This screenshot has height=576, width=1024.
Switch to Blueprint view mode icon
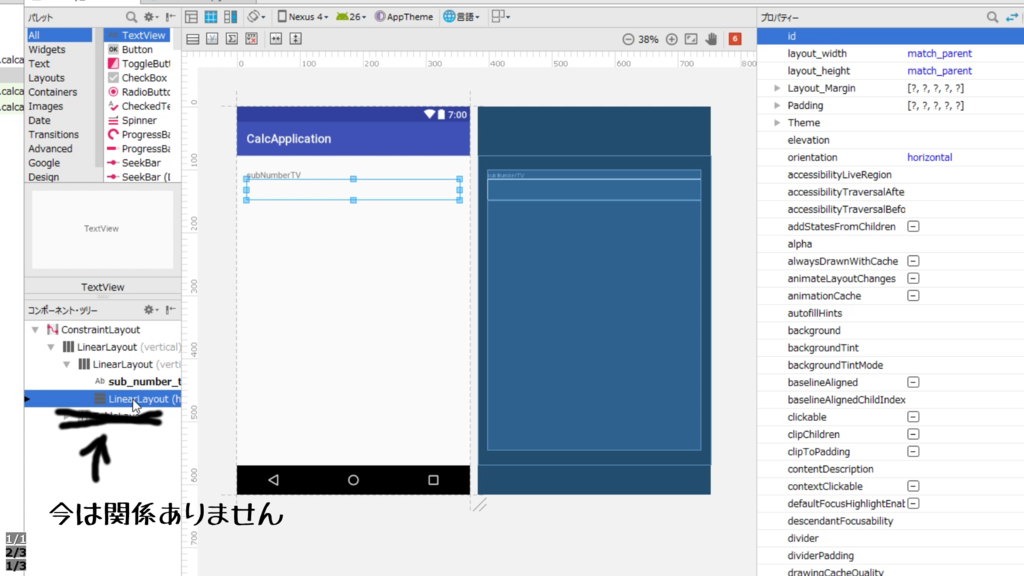coord(211,17)
